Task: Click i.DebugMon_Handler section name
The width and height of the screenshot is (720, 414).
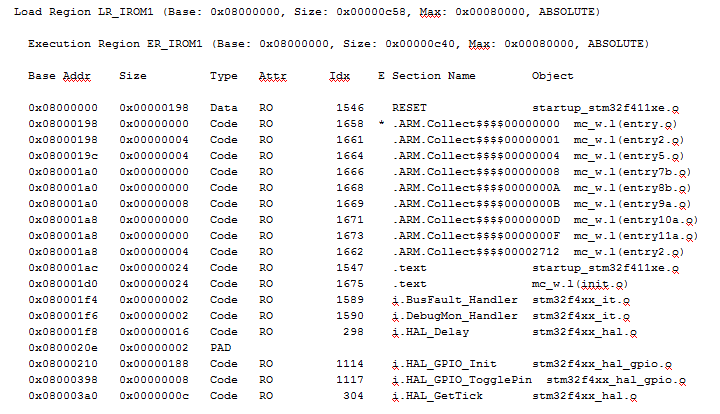Action: pyautogui.click(x=455, y=316)
